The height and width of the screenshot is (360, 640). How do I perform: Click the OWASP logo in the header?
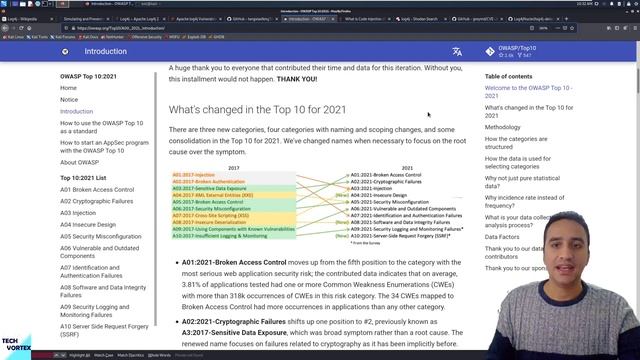tap(65, 51)
